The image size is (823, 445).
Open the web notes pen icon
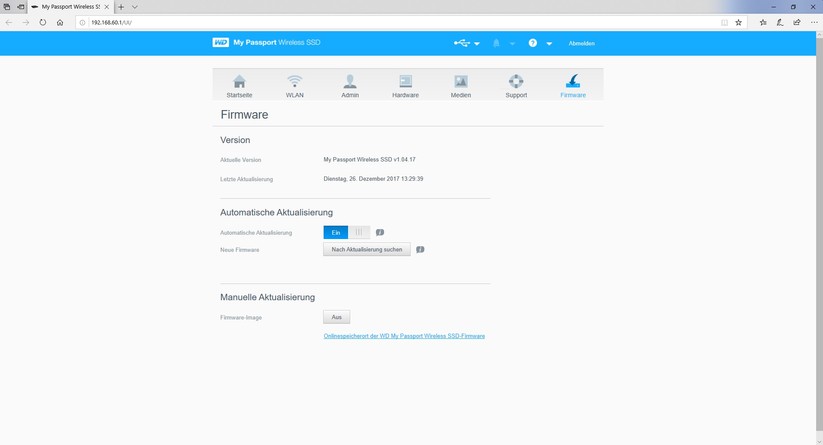780,23
